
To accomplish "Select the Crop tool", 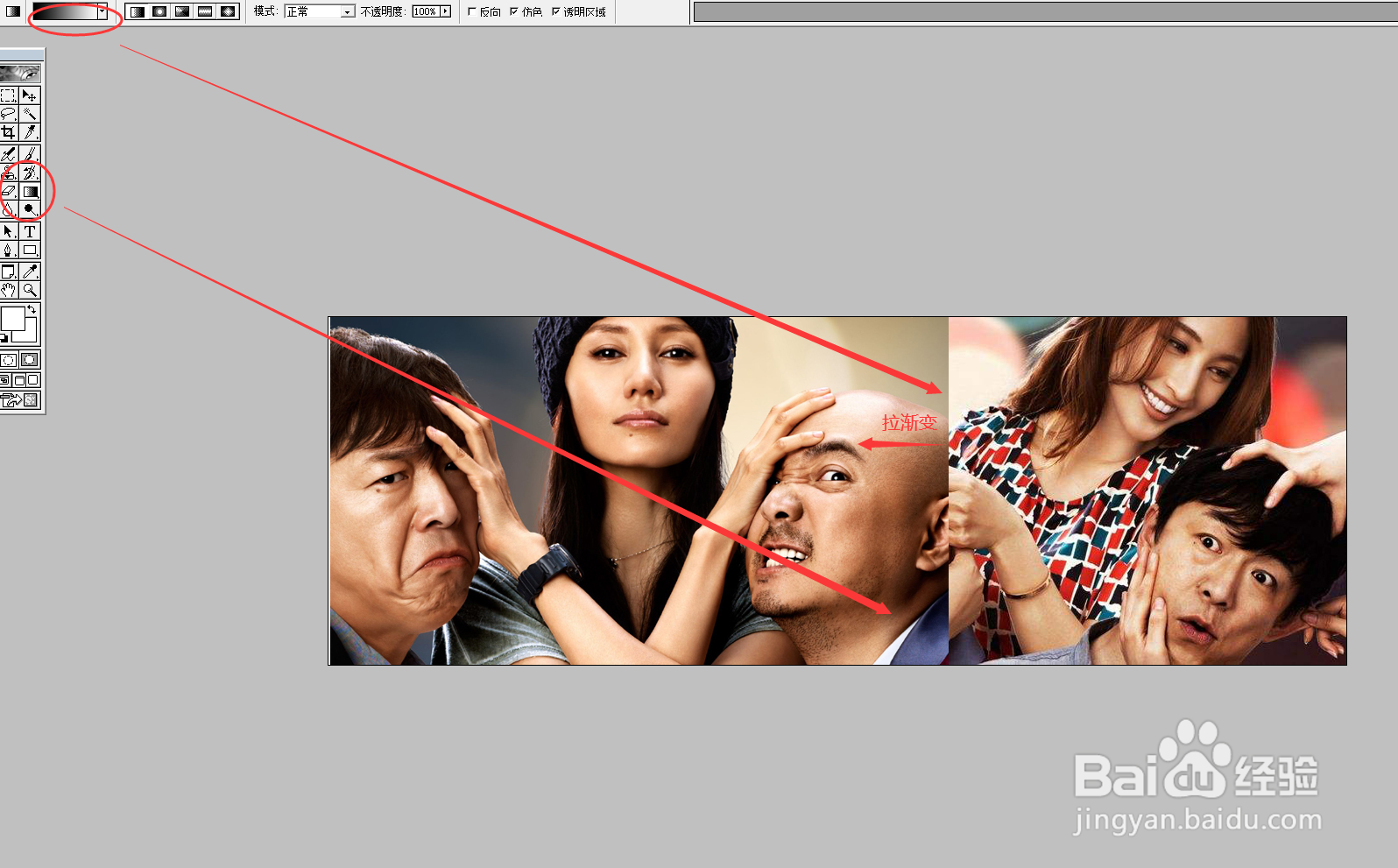I will tap(9, 132).
